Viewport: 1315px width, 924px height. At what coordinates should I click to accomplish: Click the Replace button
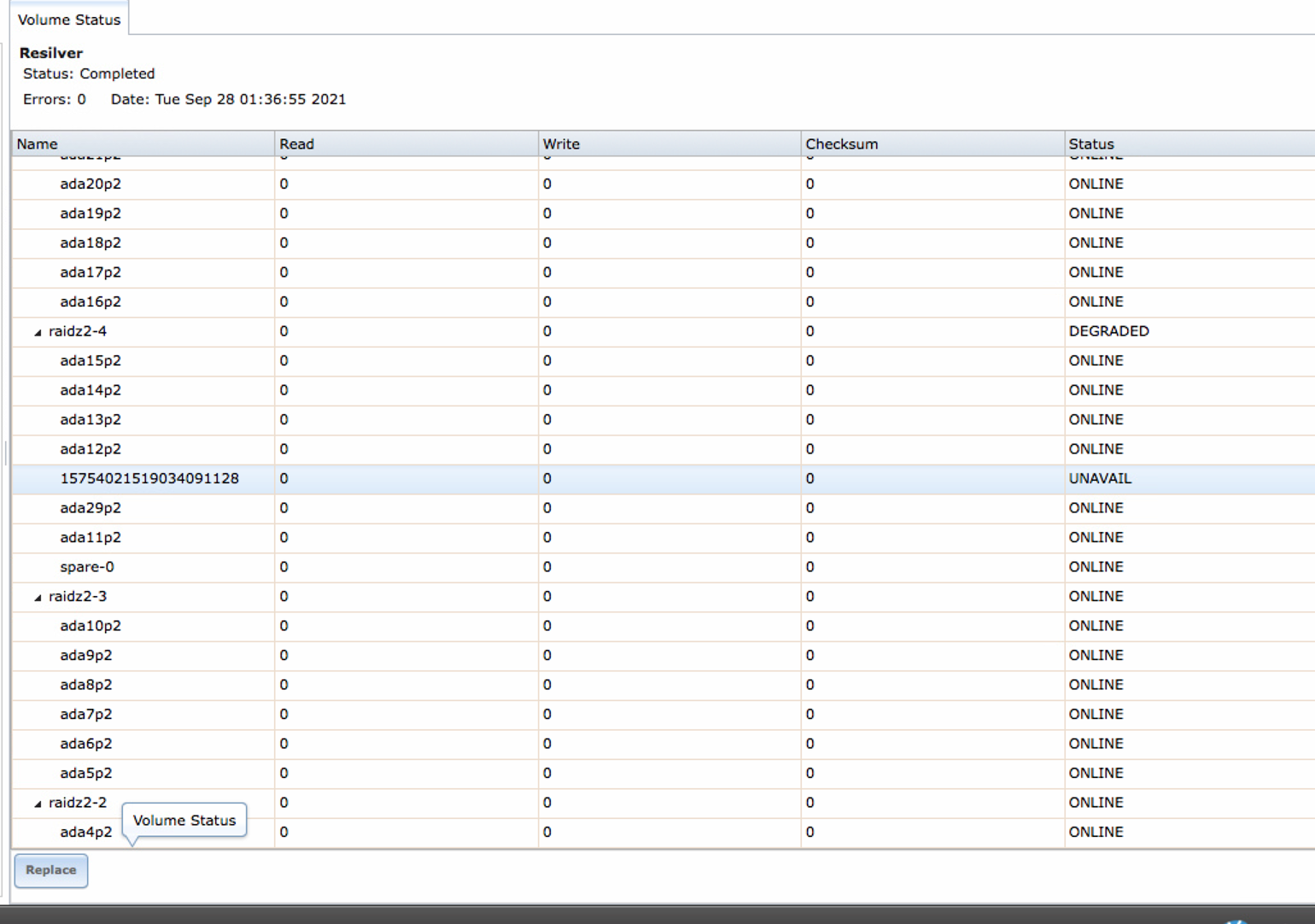click(x=51, y=870)
